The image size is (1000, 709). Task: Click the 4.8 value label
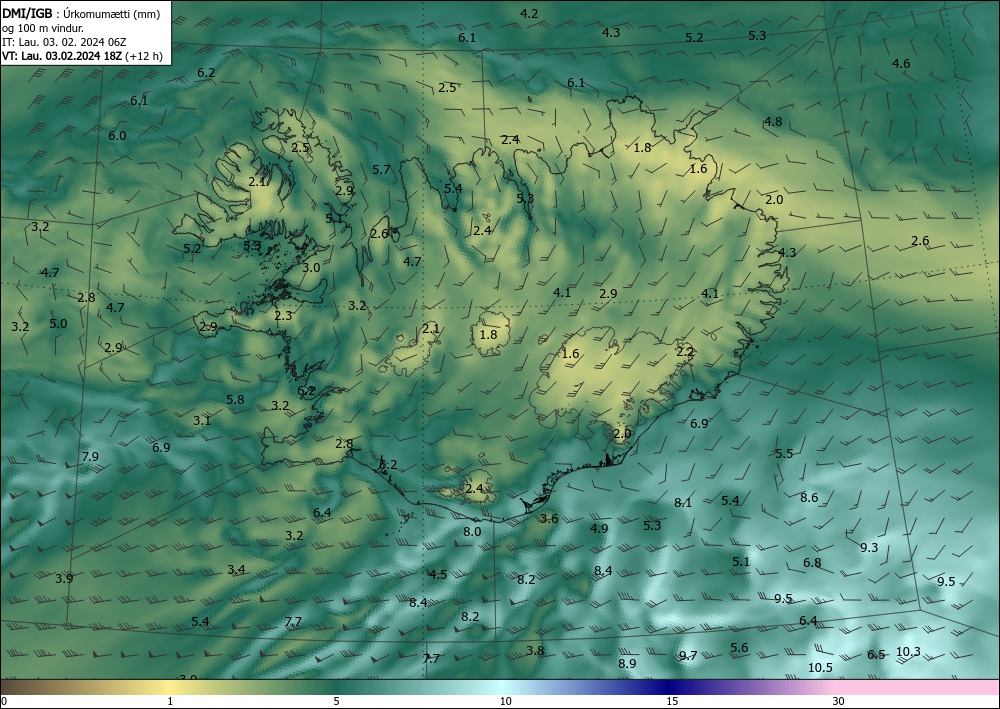pyautogui.click(x=774, y=121)
